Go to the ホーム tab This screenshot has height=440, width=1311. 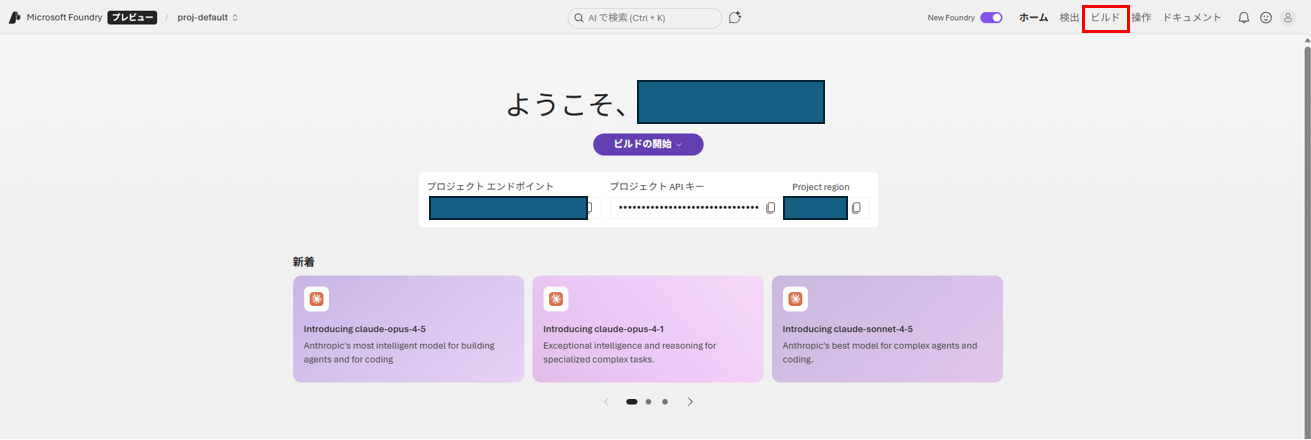(x=1033, y=17)
